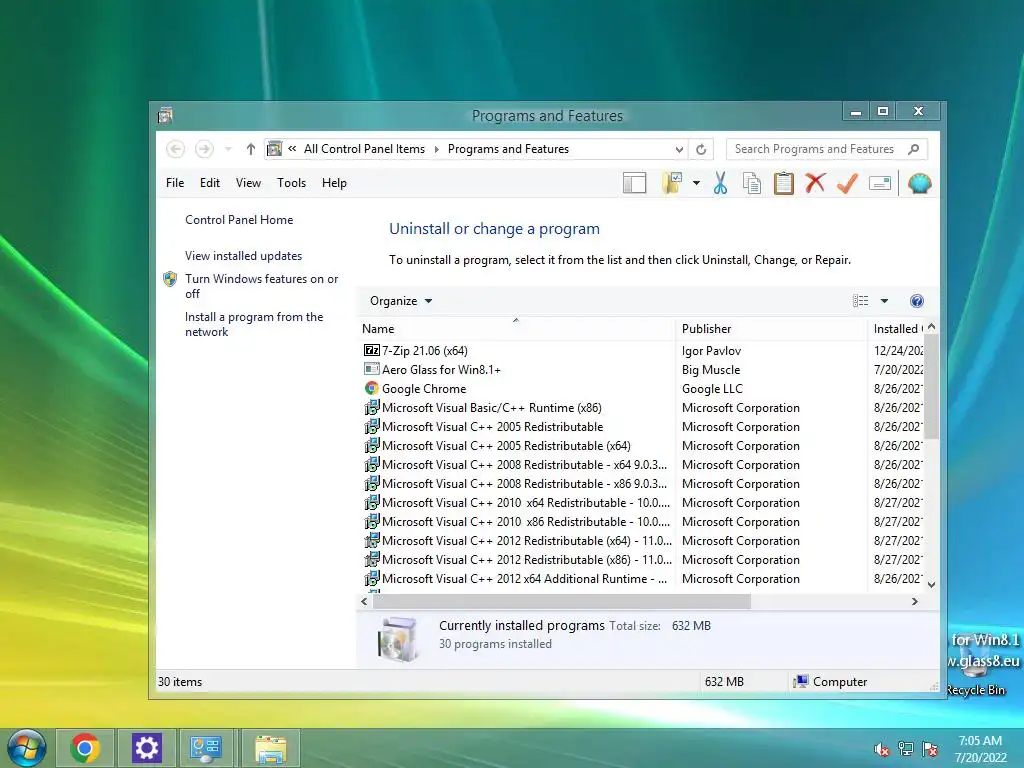Click the folder options toolbar icon
1024x768 pixels.
[x=671, y=184]
